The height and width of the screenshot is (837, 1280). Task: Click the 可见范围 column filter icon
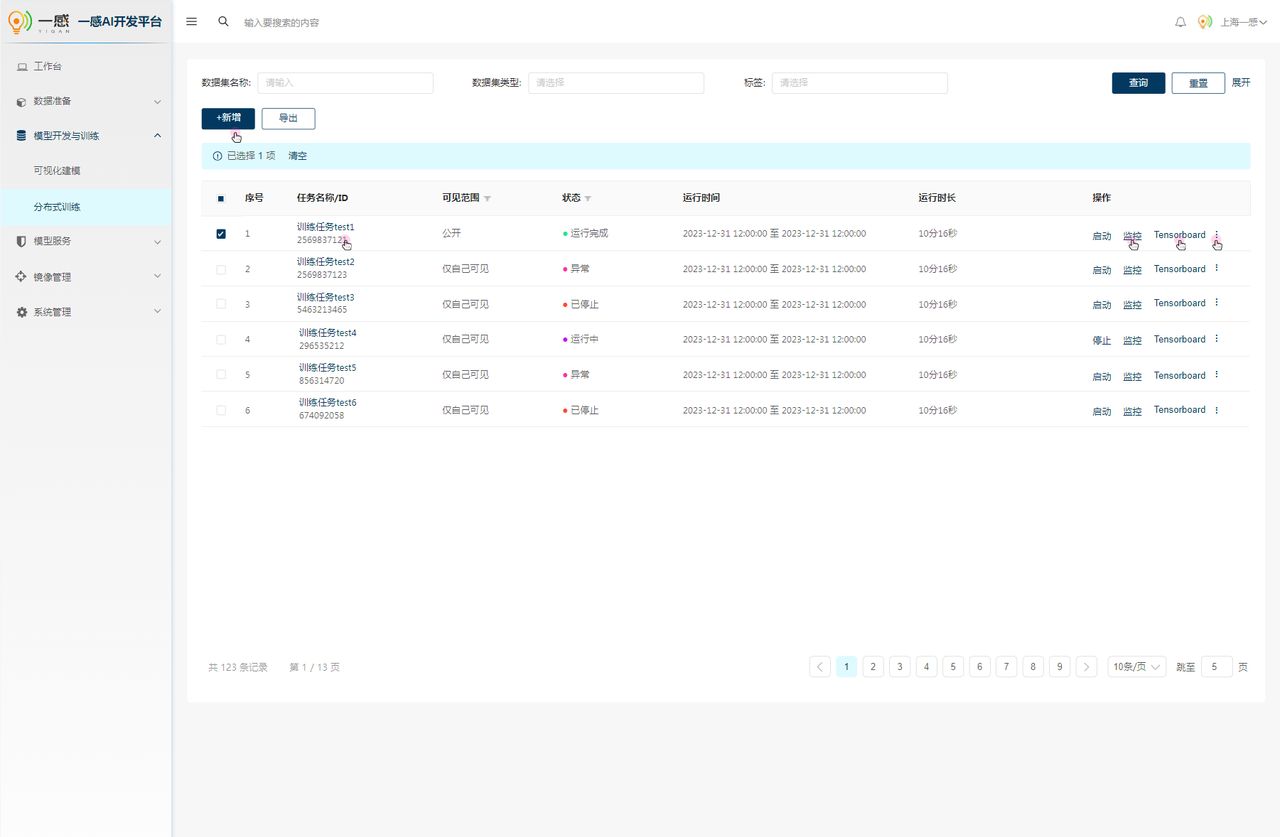(487, 199)
